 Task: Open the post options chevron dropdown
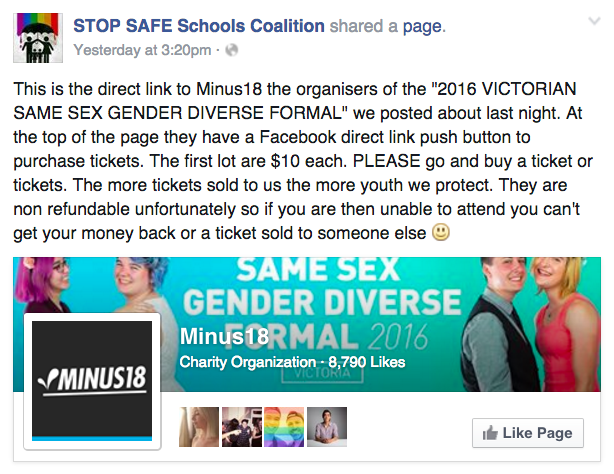point(594,21)
